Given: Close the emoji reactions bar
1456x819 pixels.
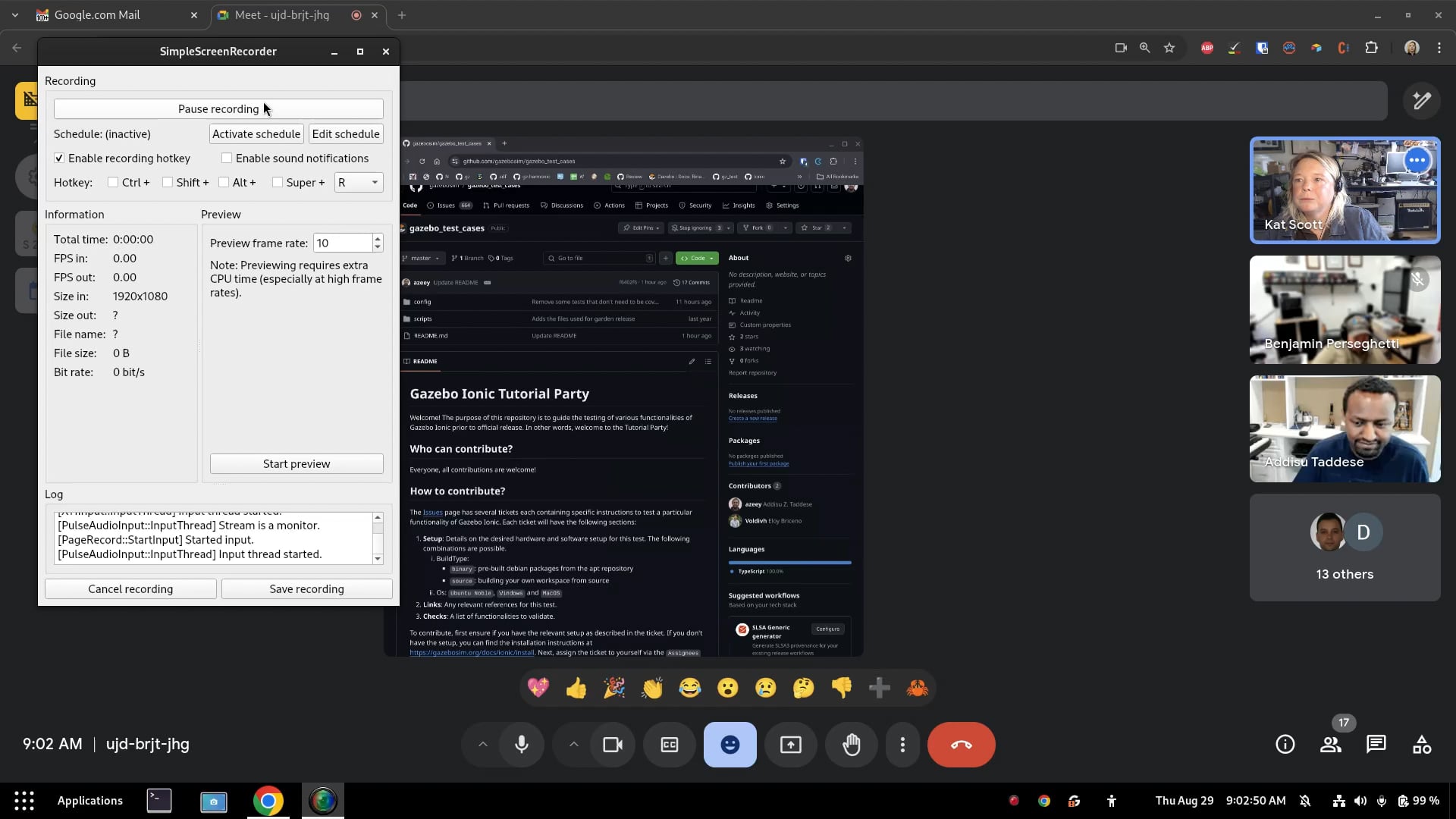Looking at the screenshot, I should 730,745.
